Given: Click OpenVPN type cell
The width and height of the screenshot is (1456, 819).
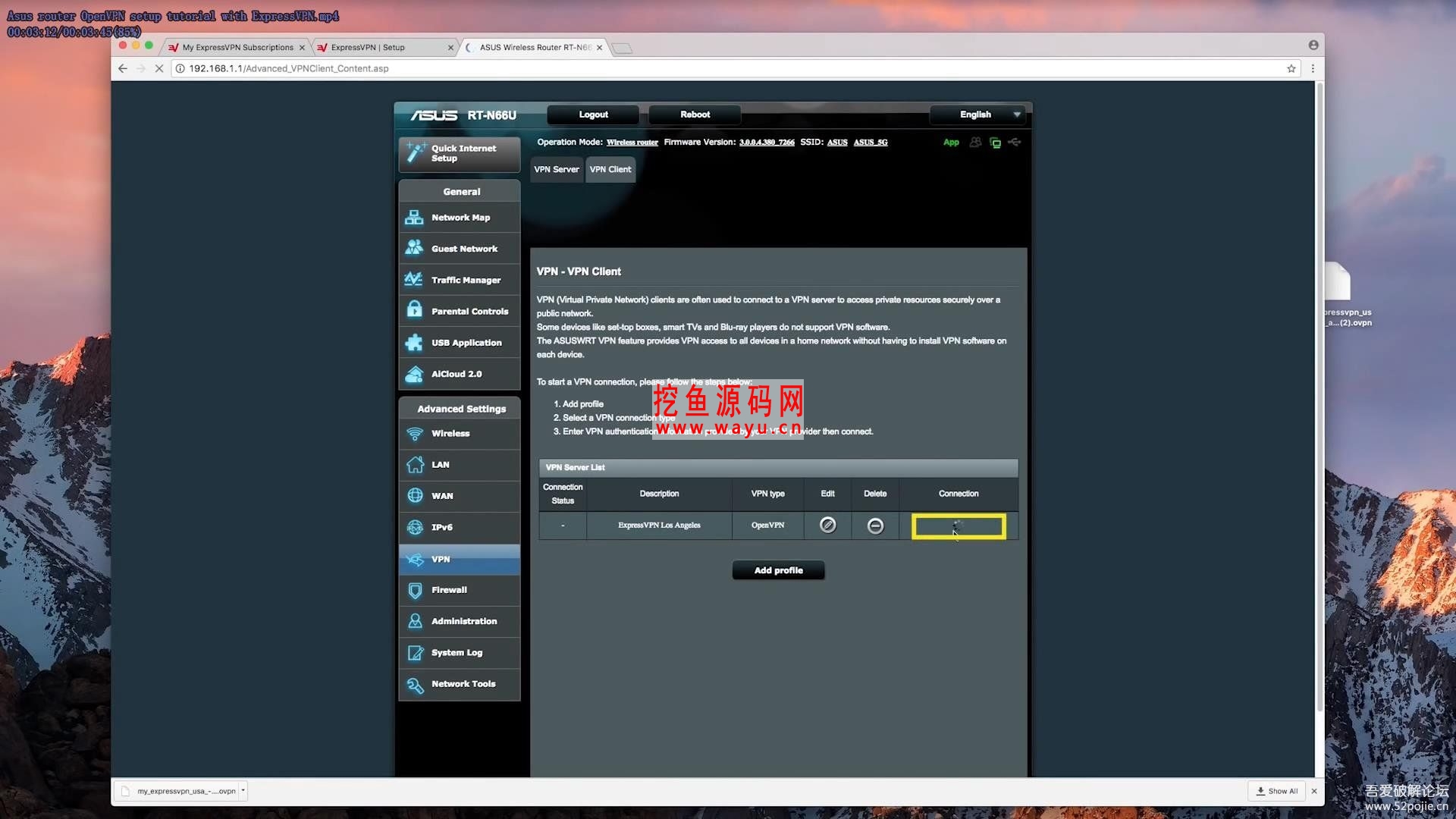Looking at the screenshot, I should 767,525.
